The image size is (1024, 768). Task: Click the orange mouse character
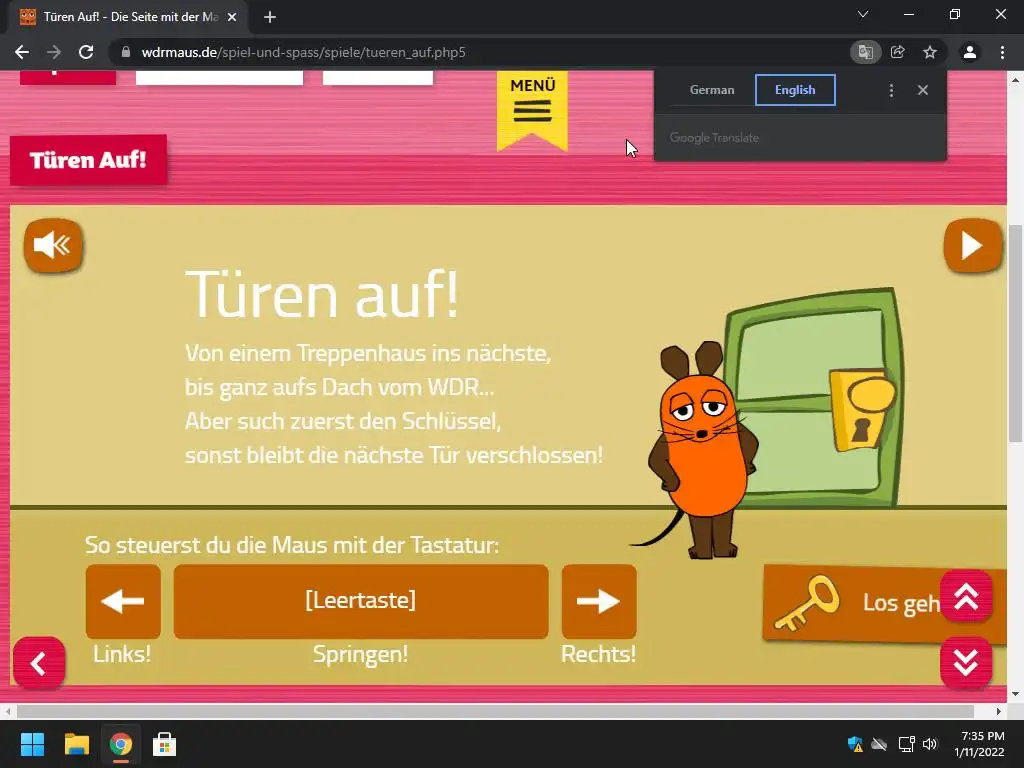coord(702,451)
